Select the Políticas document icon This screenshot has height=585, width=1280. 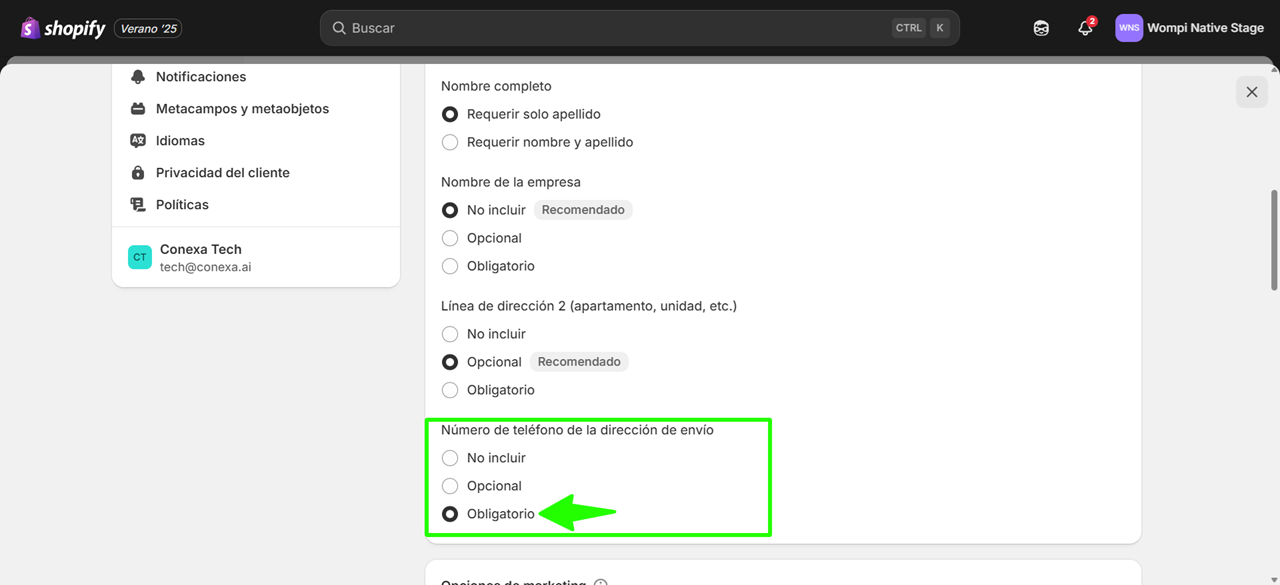136,204
